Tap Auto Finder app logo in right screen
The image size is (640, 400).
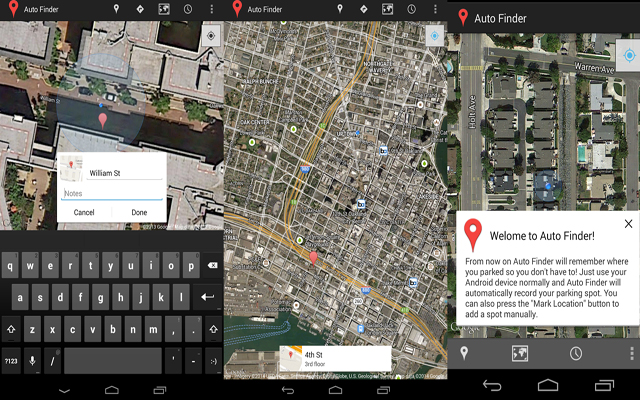tap(463, 18)
